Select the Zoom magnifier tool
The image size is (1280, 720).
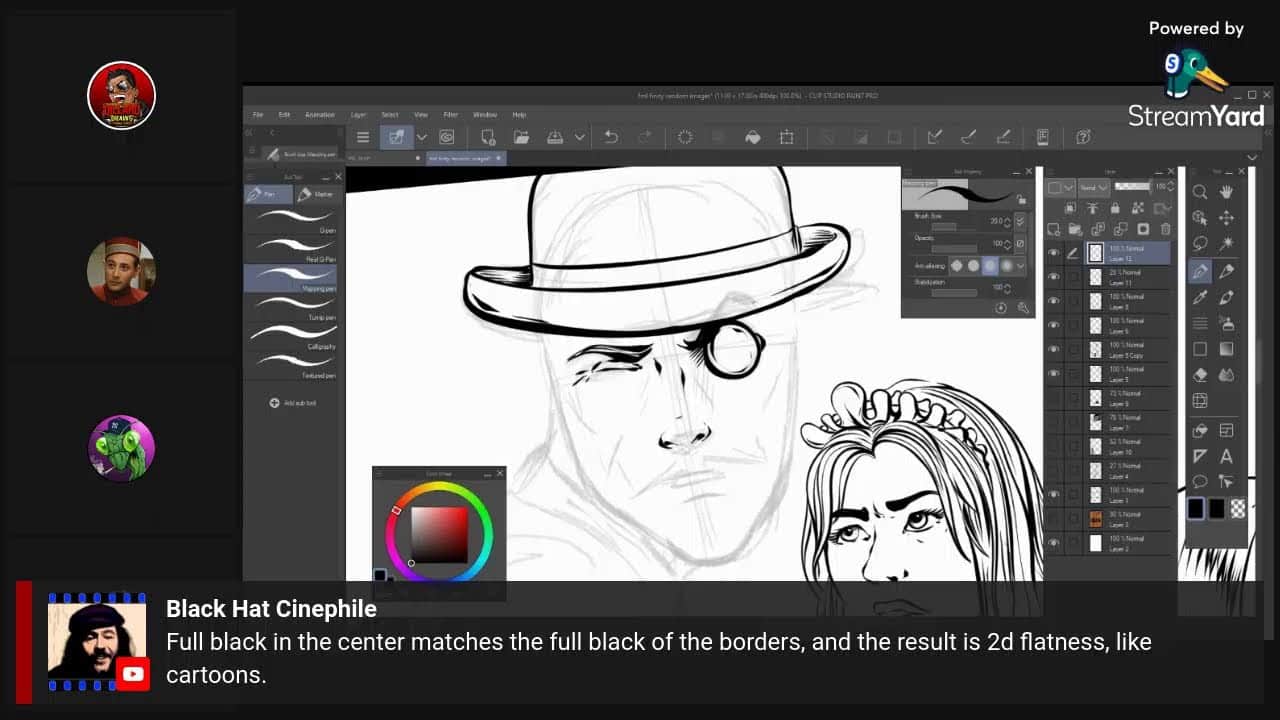[1200, 192]
